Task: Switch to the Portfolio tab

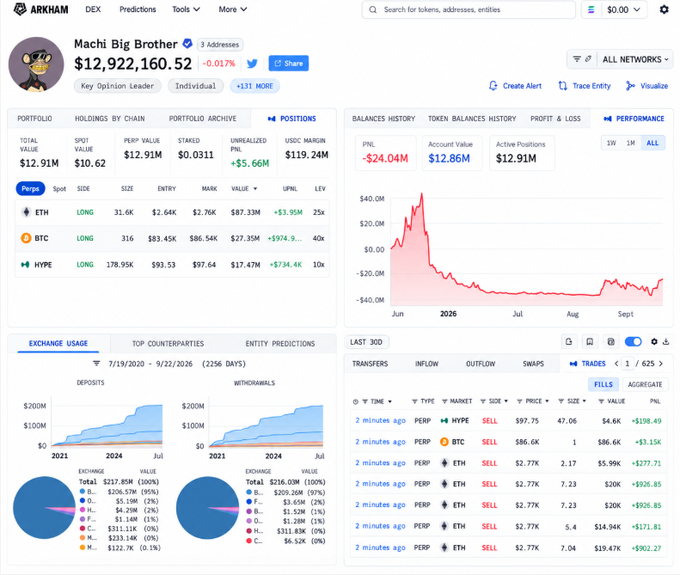Action: [x=35, y=118]
